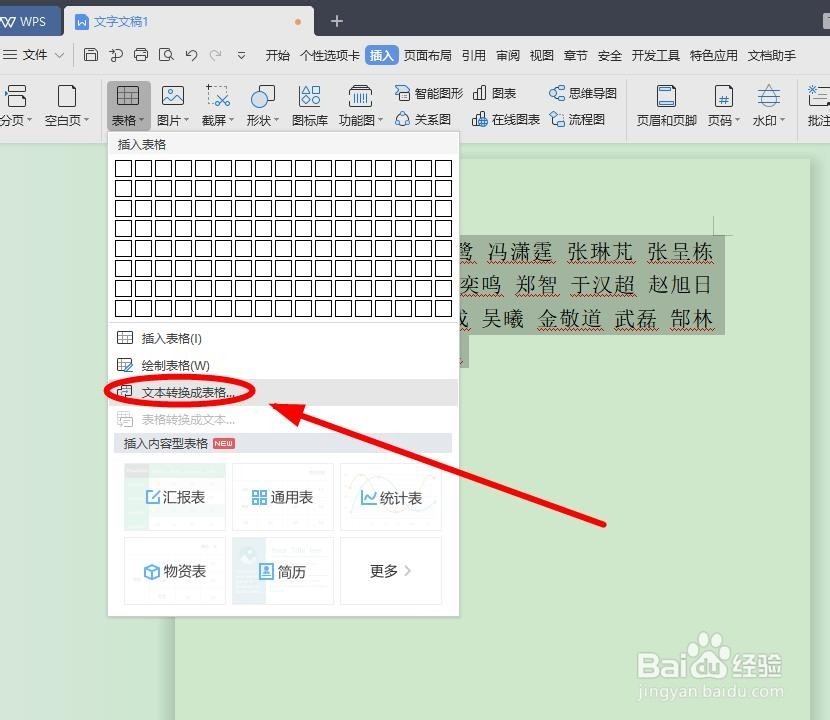Click the 空白页 blank page icon

point(67,96)
